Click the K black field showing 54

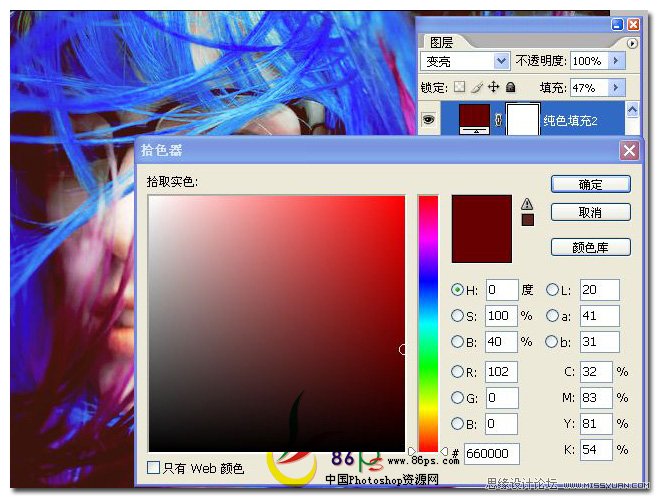[596, 450]
